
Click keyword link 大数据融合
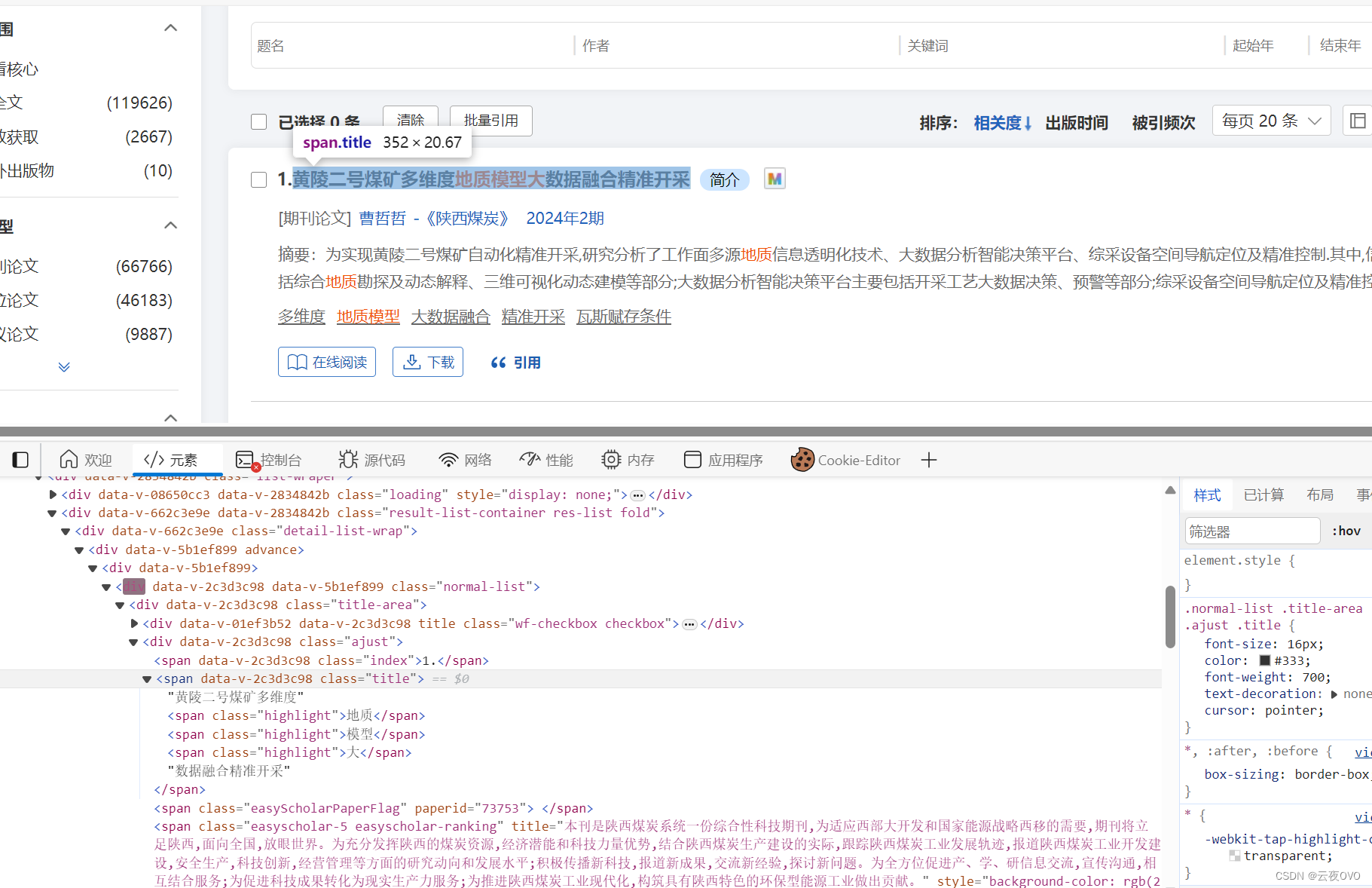(x=451, y=317)
